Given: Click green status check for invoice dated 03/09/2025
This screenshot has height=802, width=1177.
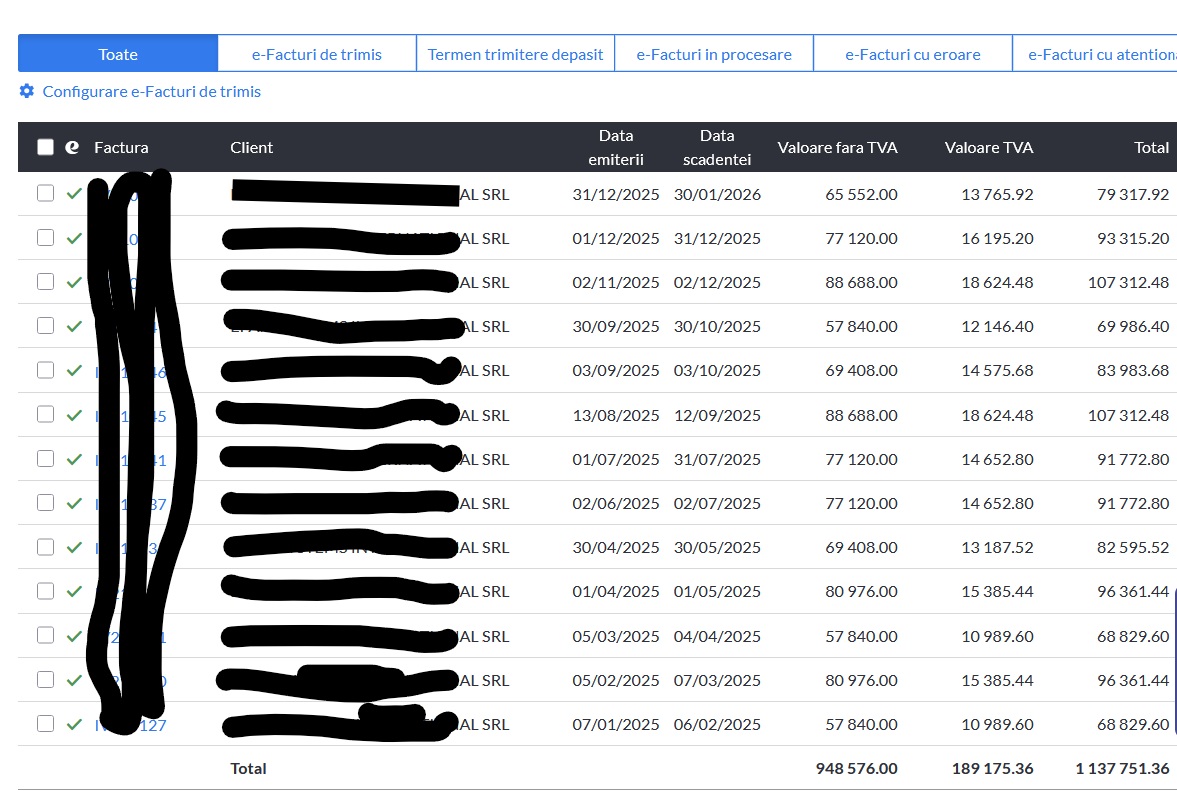Looking at the screenshot, I should 73,370.
